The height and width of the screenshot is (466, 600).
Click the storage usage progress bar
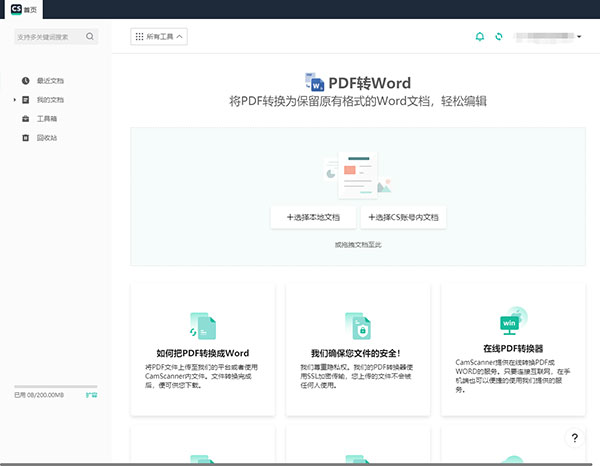point(55,385)
